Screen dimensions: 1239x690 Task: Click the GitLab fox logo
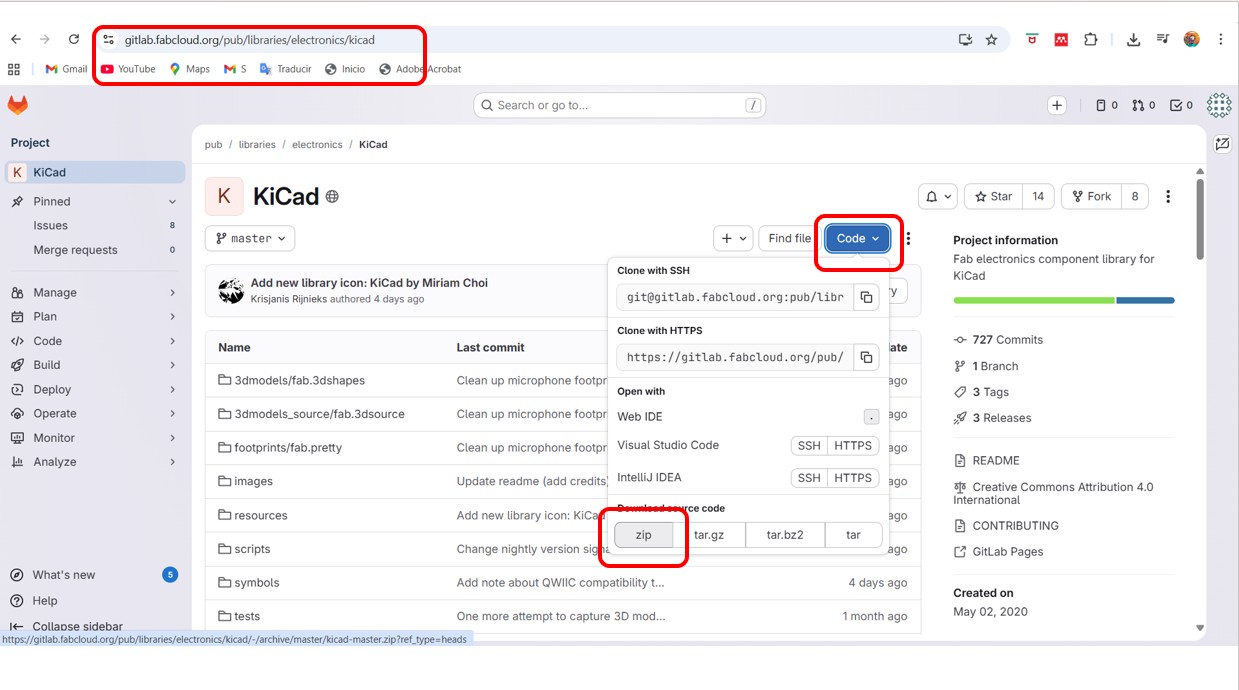18,105
